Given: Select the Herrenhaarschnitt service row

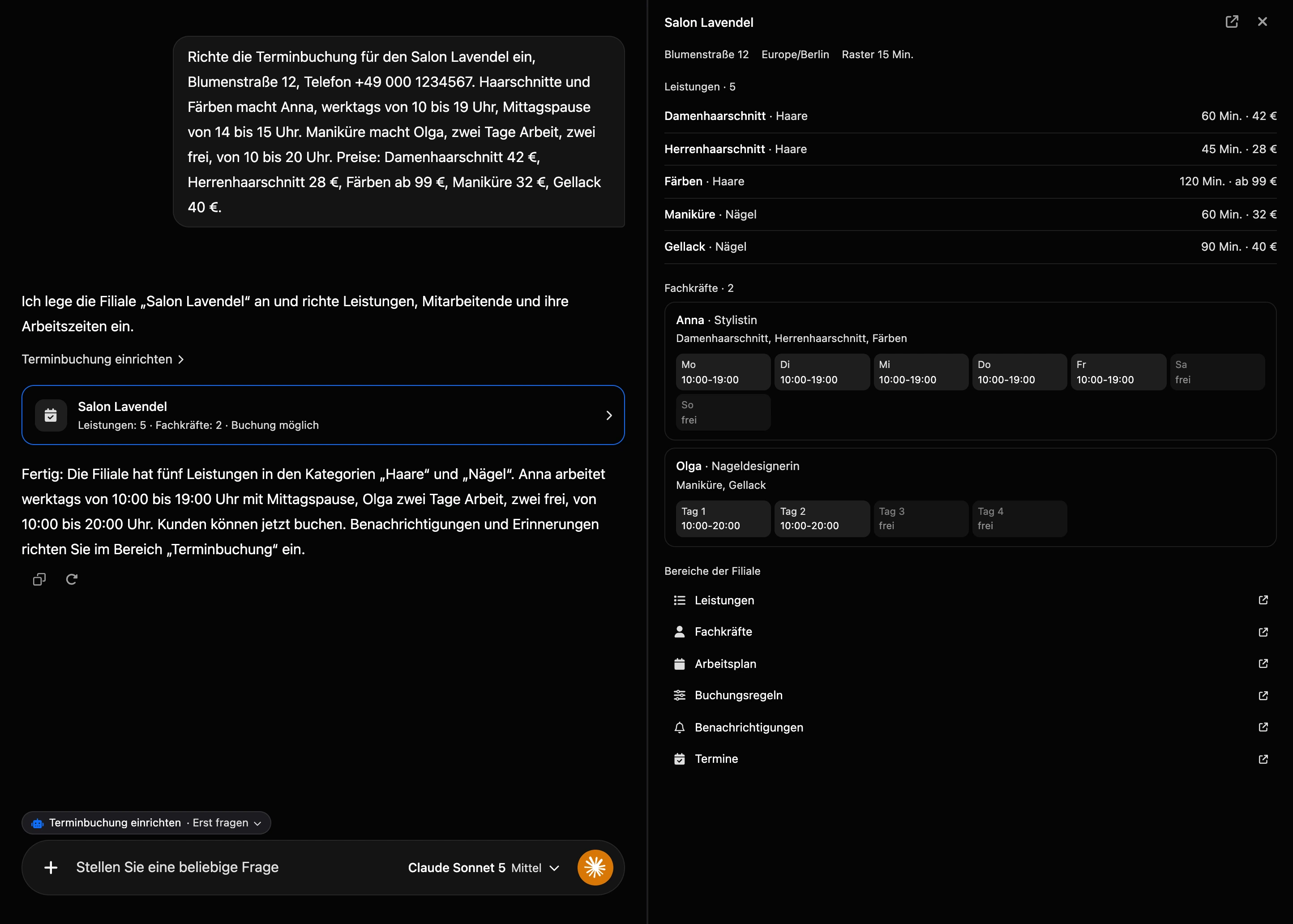Looking at the screenshot, I should click(971, 149).
